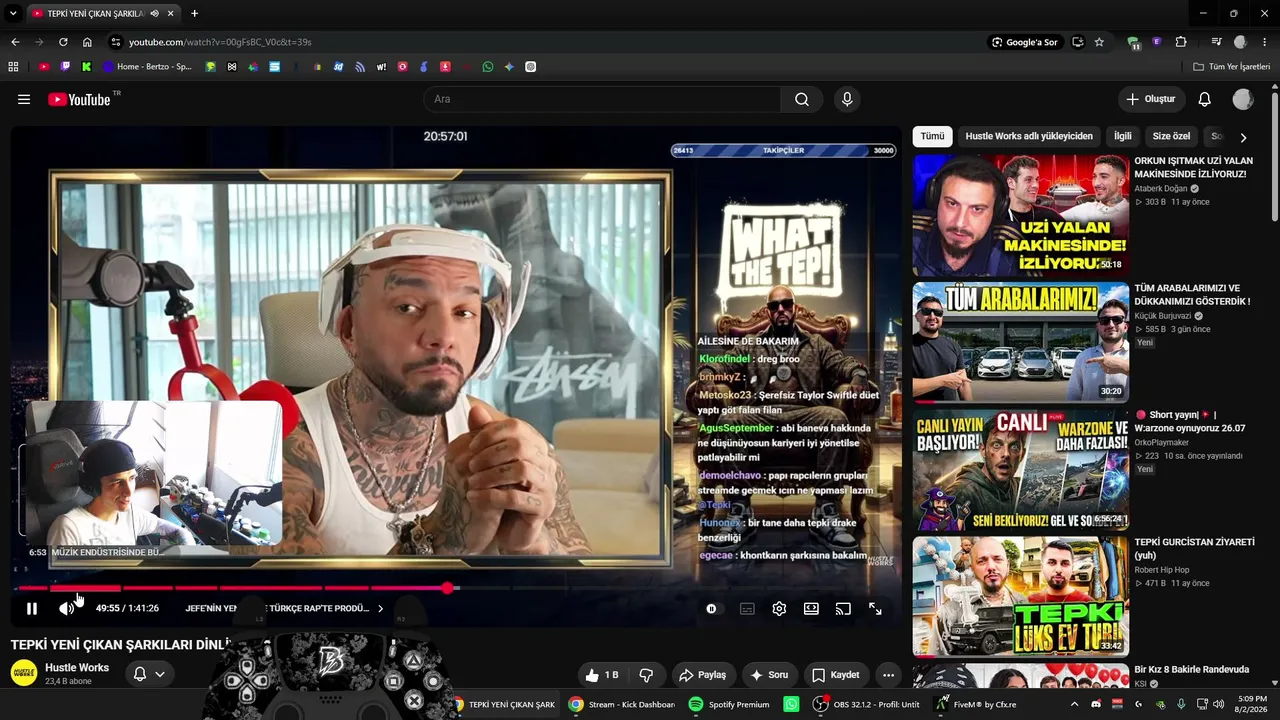Select 'Hustle Works adlı yükleyiciden' chip
1280x720 pixels.
tap(1029, 136)
